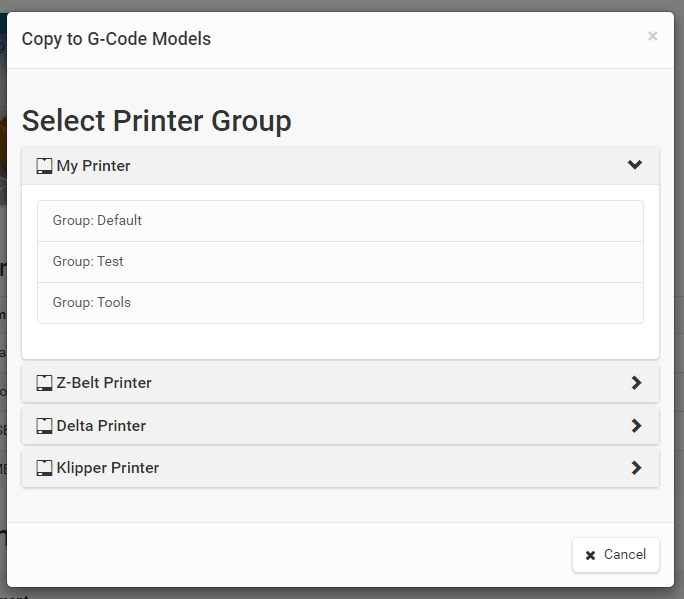Click the Copy to G-Code Models title
The image size is (684, 599).
pyautogui.click(x=116, y=39)
